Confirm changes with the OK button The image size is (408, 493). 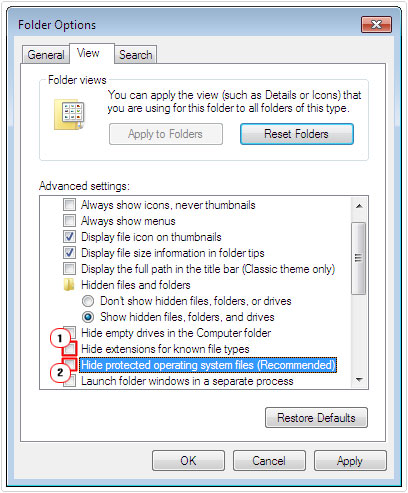pos(188,461)
